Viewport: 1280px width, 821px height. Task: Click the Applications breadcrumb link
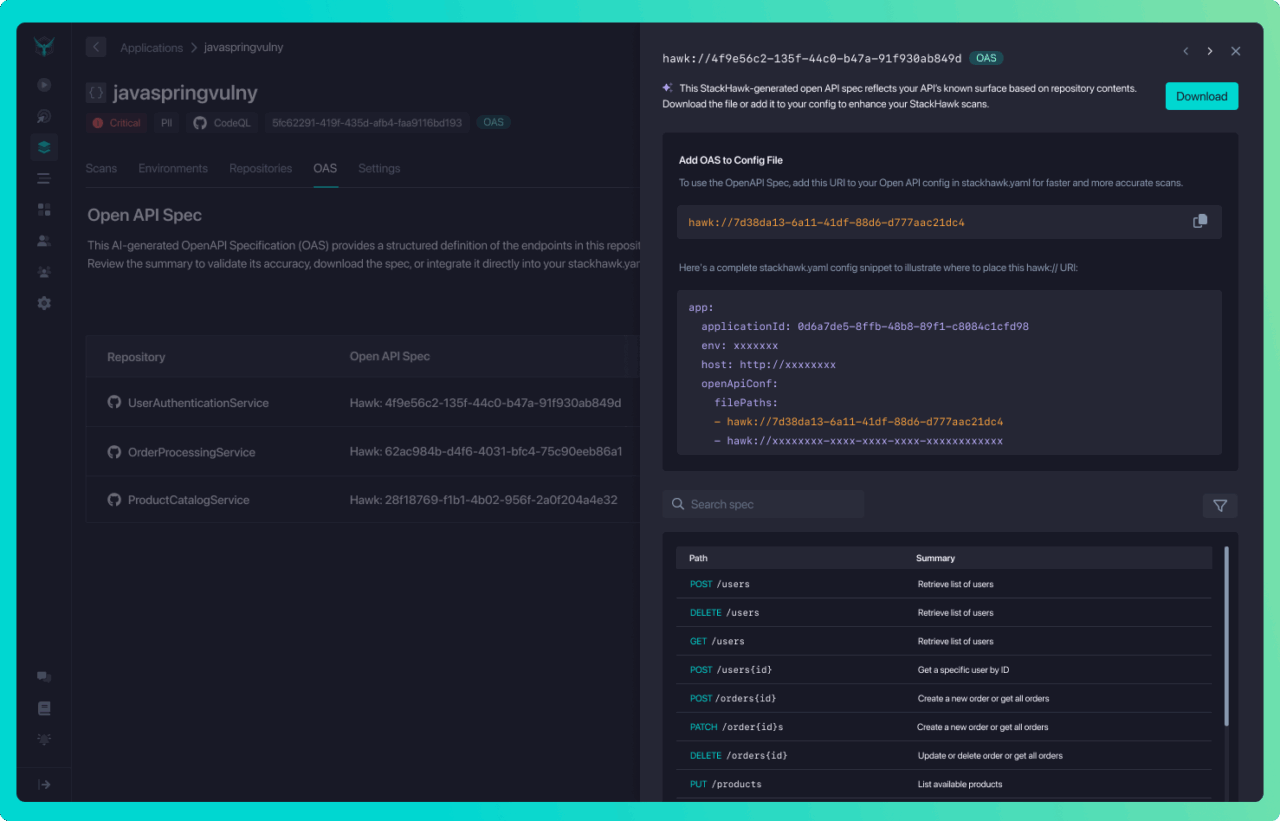click(151, 47)
